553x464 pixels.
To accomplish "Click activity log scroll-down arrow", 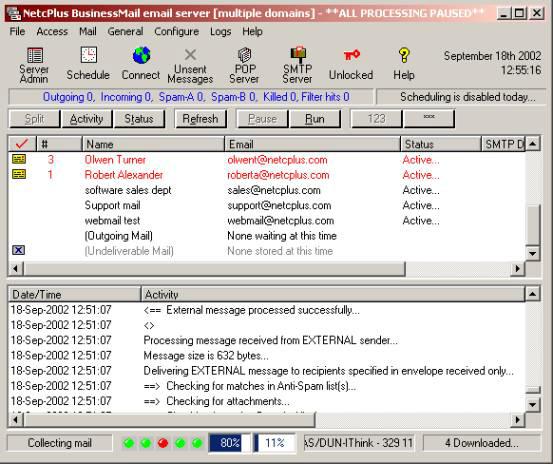I will pyautogui.click(x=533, y=404).
